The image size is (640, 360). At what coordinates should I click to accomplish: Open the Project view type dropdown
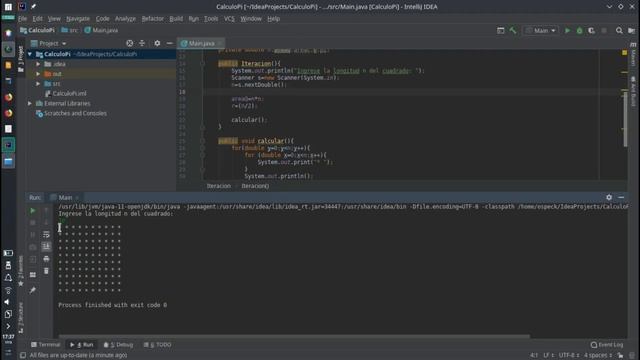[49, 43]
